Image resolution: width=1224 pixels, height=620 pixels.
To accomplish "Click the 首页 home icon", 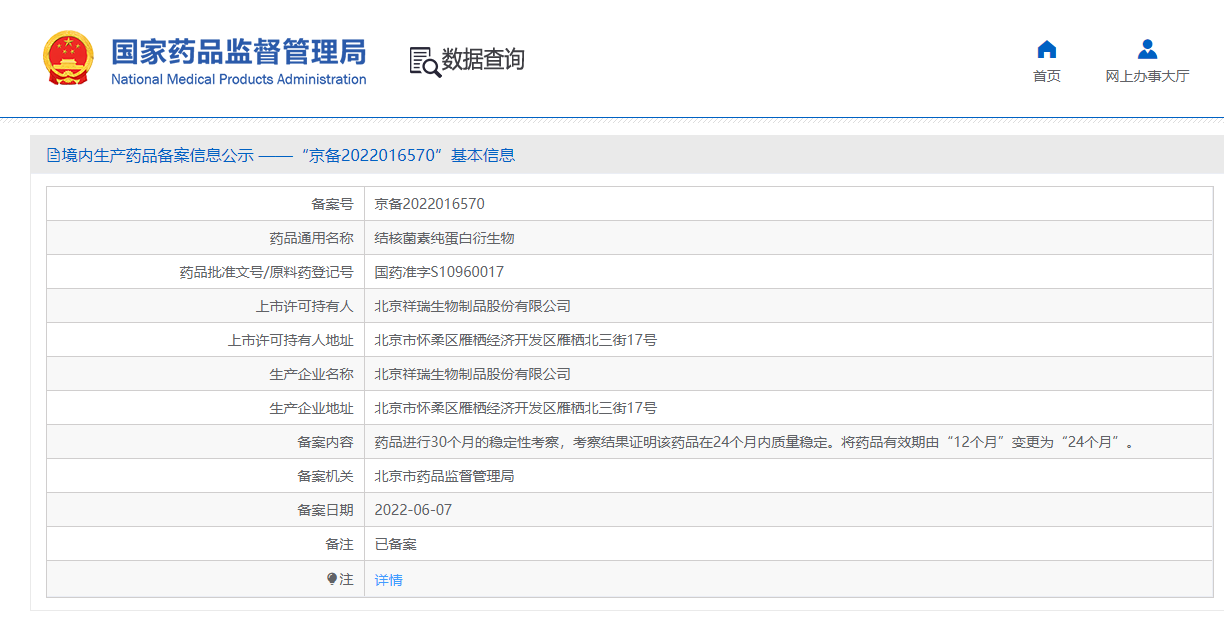I will tap(1046, 48).
